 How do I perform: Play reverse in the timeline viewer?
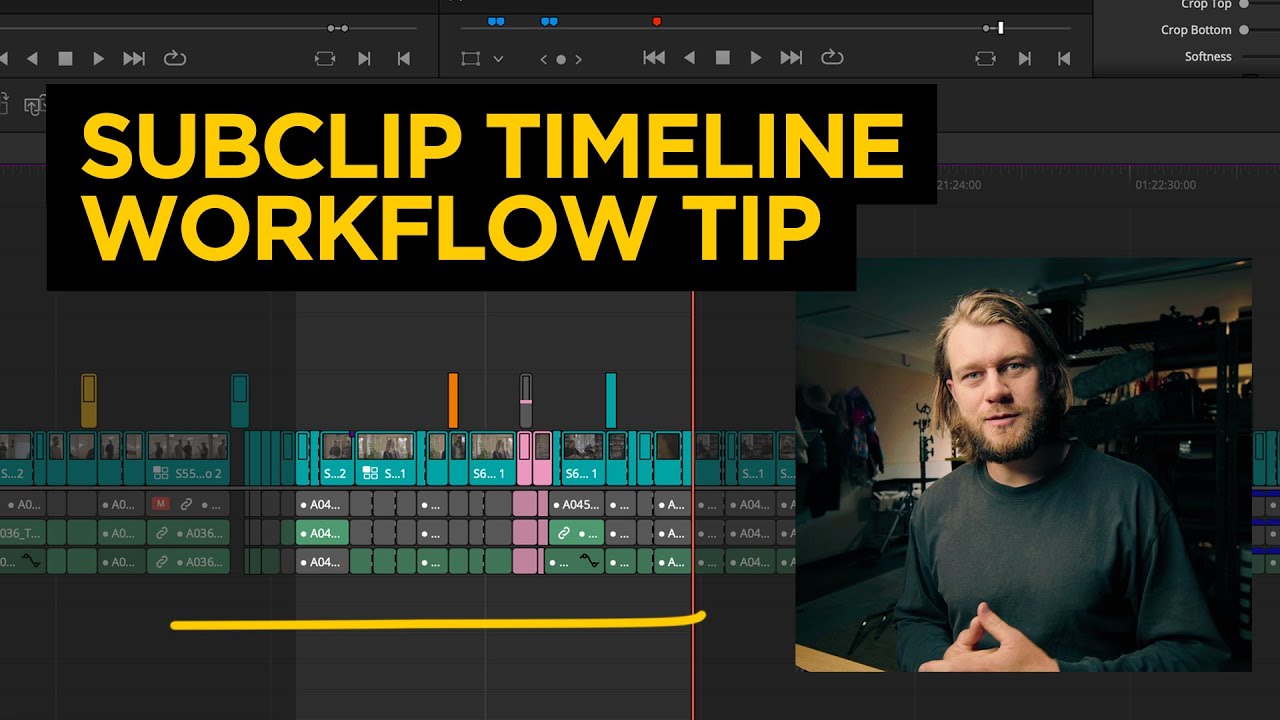(689, 58)
